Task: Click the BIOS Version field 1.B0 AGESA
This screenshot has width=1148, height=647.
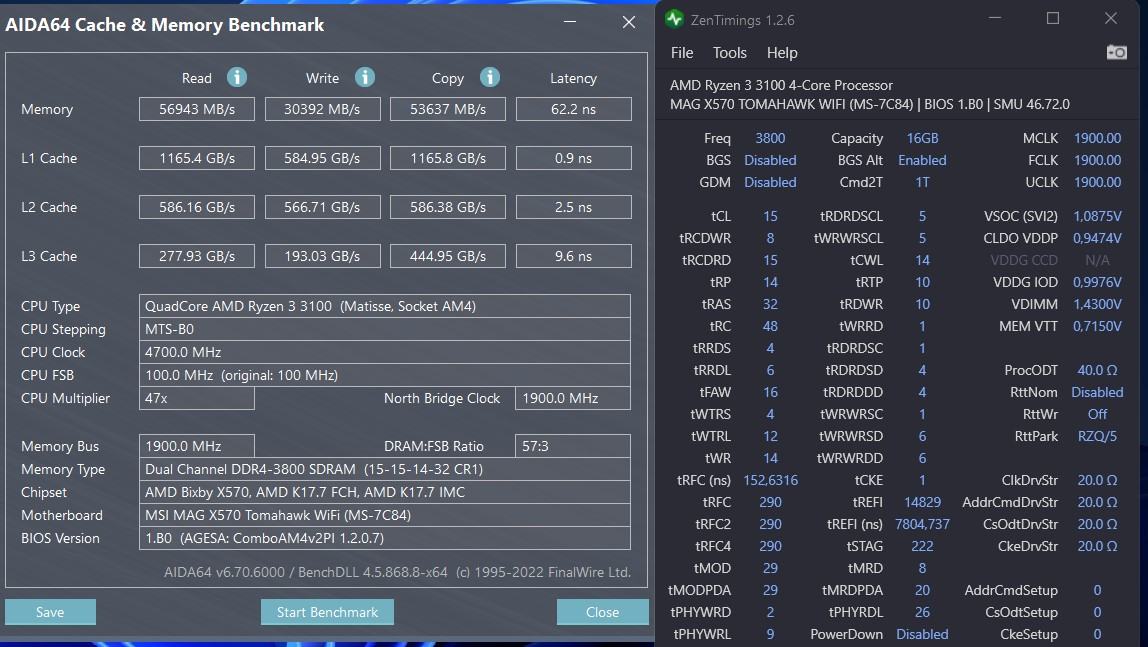Action: (384, 538)
